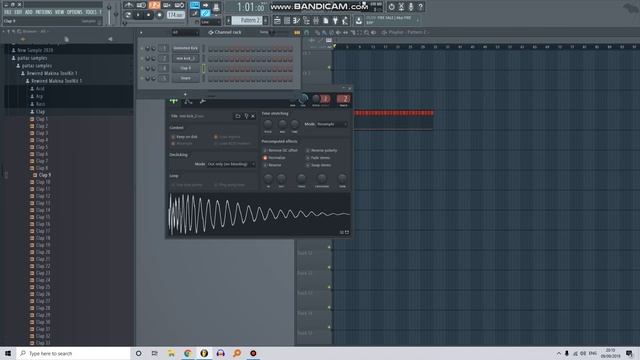The width and height of the screenshot is (640, 360).
Task: Open the Declicking Mode dropdown
Action: [231, 164]
